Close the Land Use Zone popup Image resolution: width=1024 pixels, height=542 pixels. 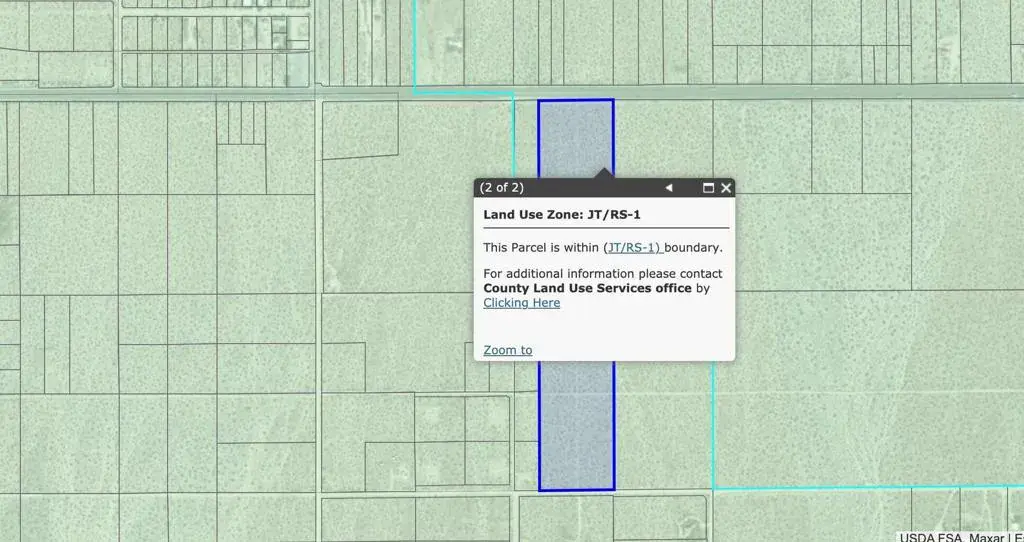coord(726,188)
